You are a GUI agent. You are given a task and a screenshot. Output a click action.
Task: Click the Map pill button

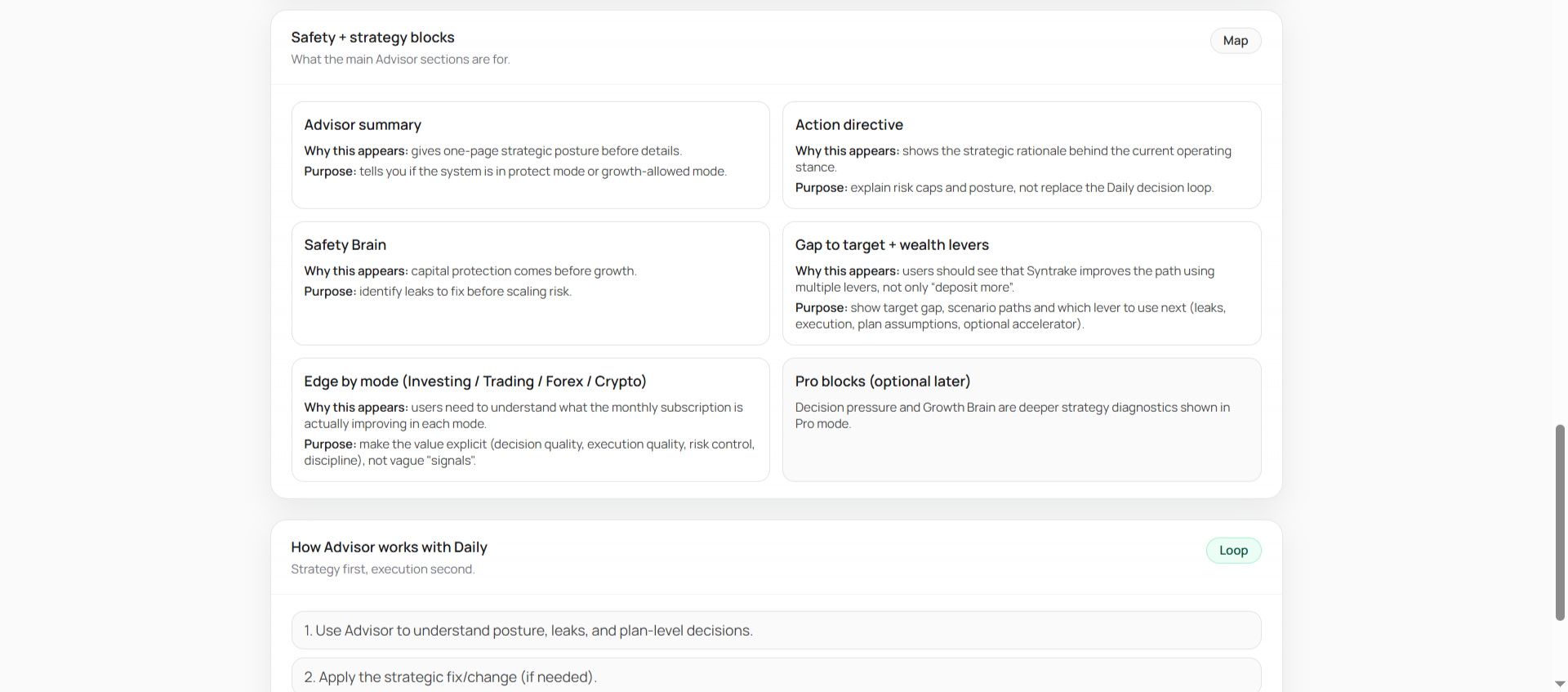click(x=1235, y=40)
